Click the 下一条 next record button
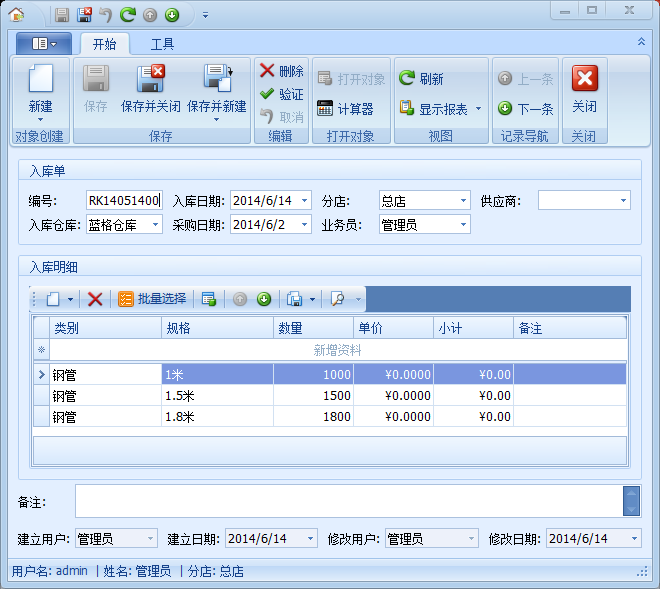 (x=526, y=109)
